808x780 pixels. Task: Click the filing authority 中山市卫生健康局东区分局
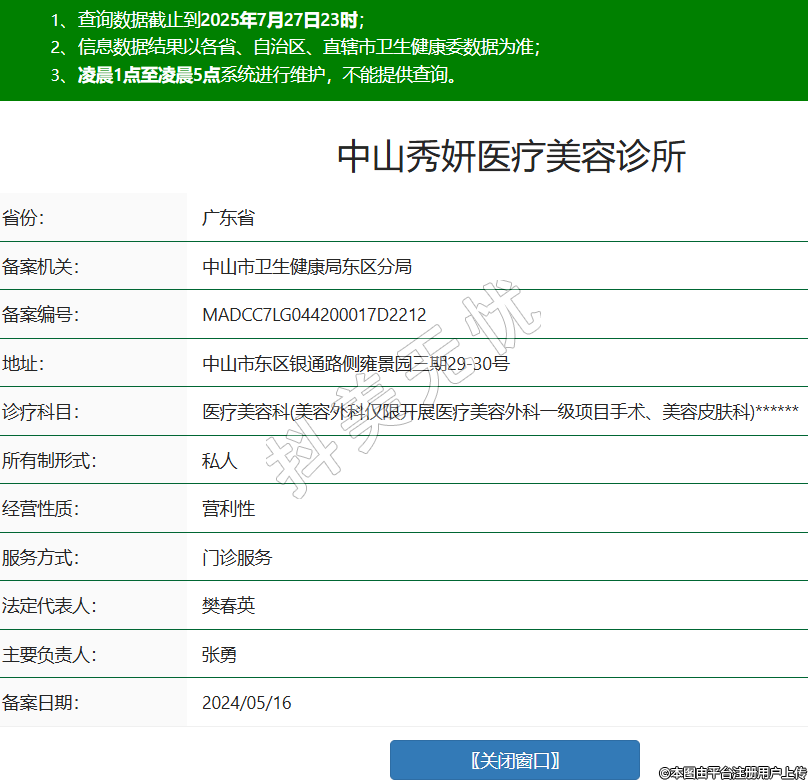(307, 267)
